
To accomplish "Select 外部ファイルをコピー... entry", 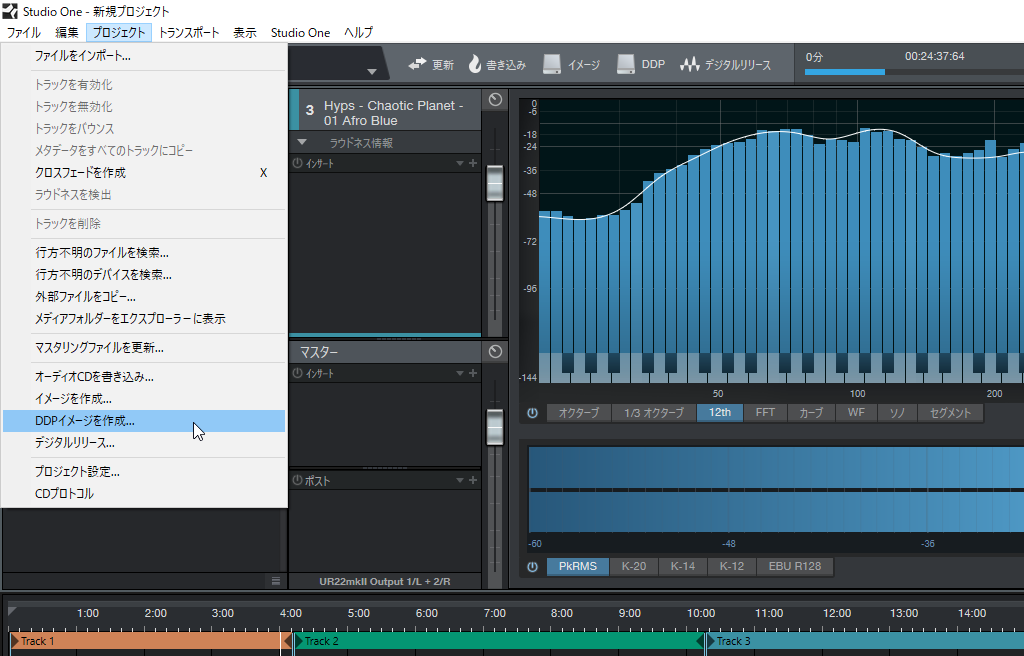I will (144, 297).
